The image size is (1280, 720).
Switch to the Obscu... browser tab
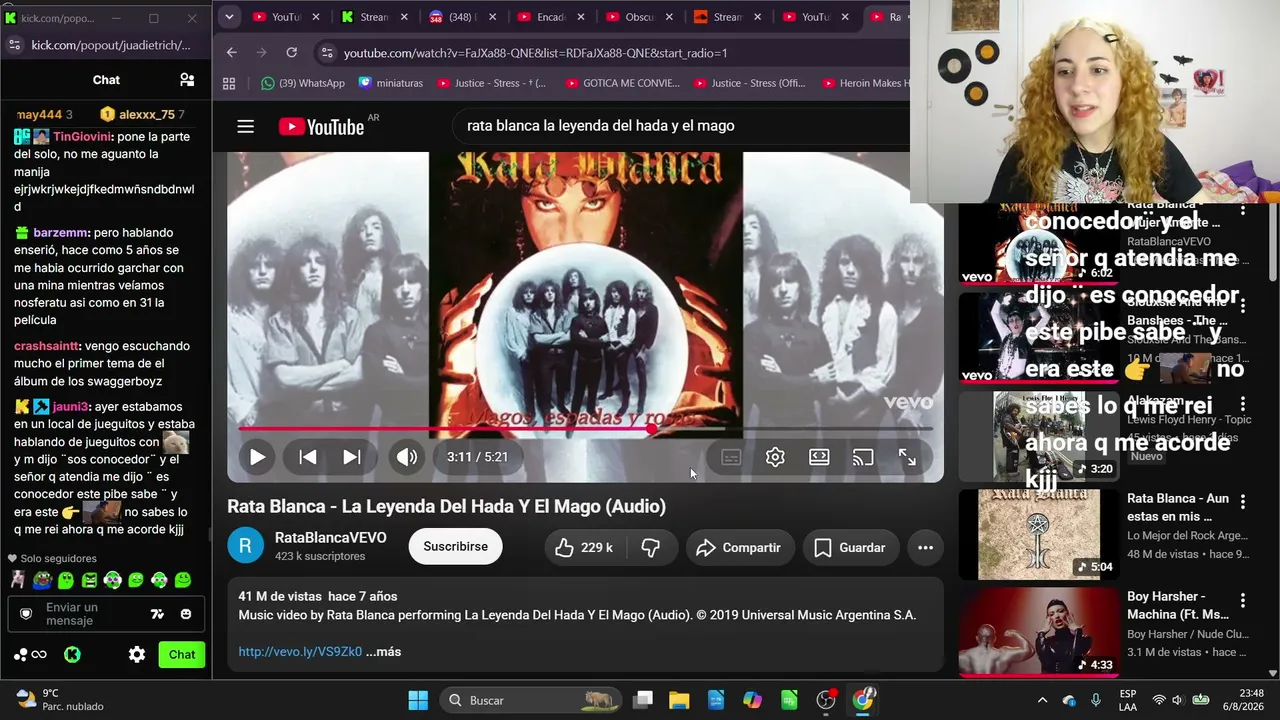638,17
